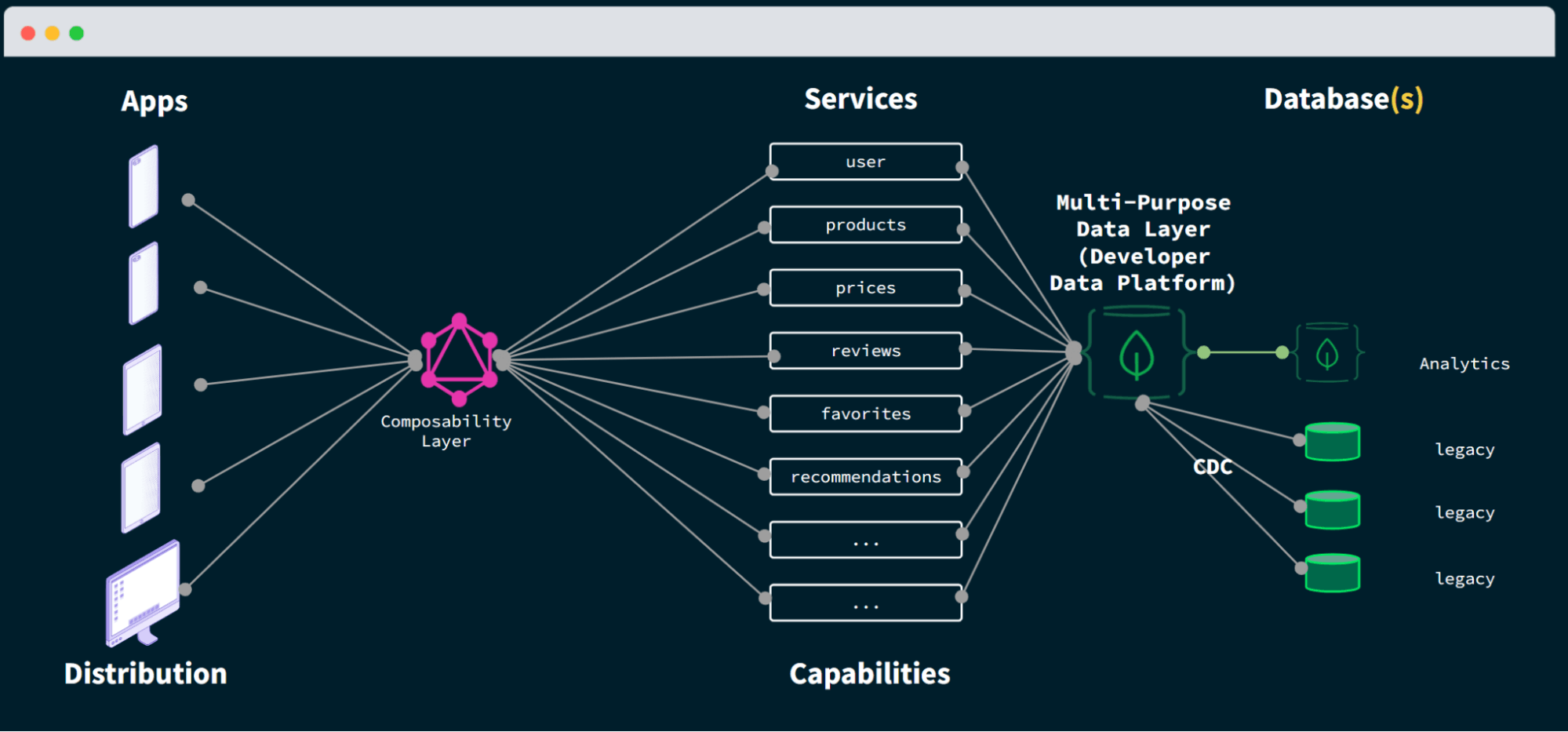Click the MongoDB leaf data platform icon
Viewport: 1568px width, 732px height.
coord(1138,353)
